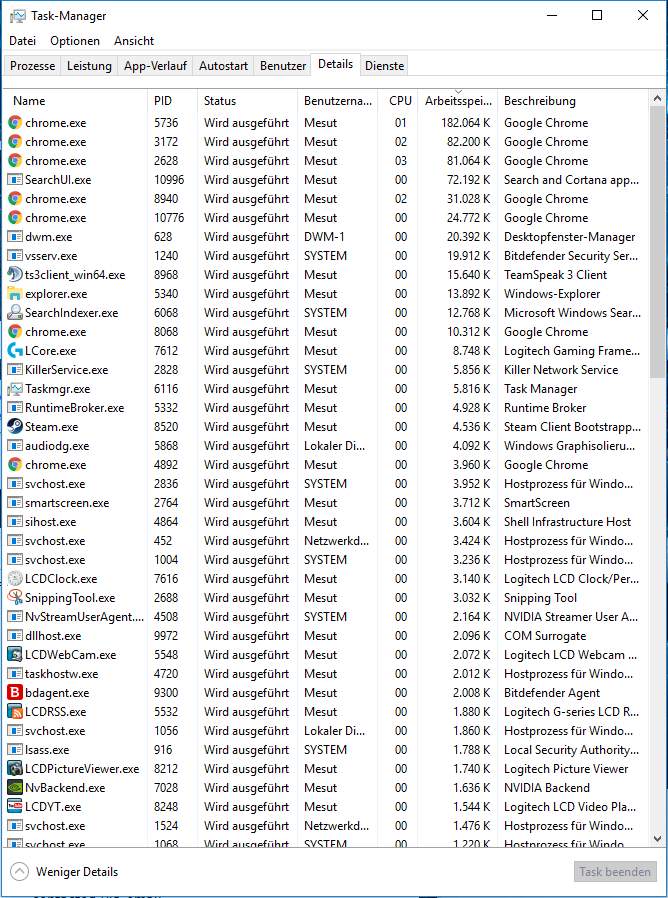Click the explorer.exe folder icon
Viewport: 668px width, 898px height.
coord(15,294)
